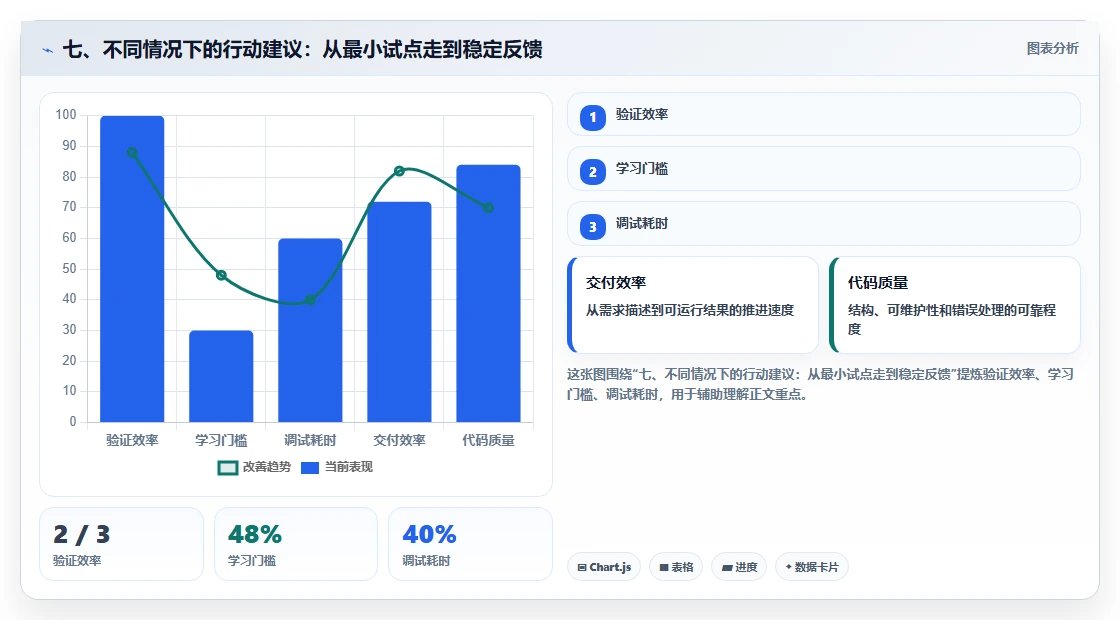1120x620 pixels.
Task: Click the text 从需求描述到可运行结果的推进速度
Action: [x=690, y=310]
